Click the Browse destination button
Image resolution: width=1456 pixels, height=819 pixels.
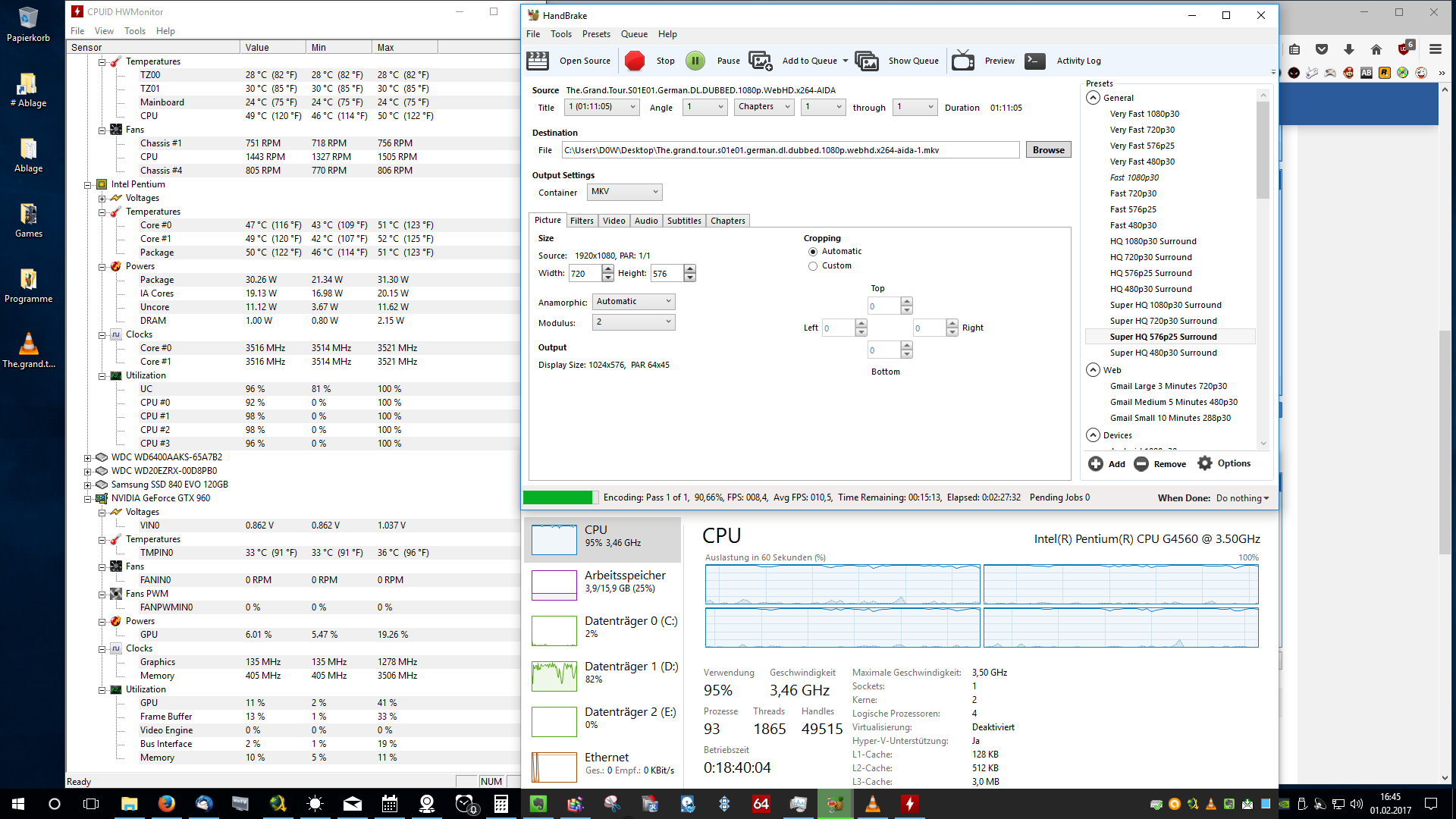point(1048,150)
